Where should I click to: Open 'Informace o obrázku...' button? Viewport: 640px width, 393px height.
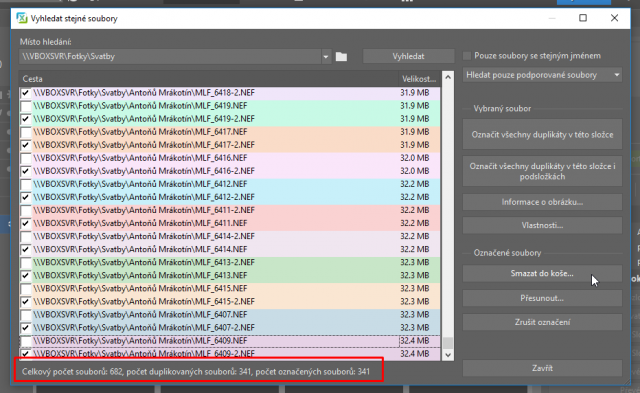[x=542, y=202]
